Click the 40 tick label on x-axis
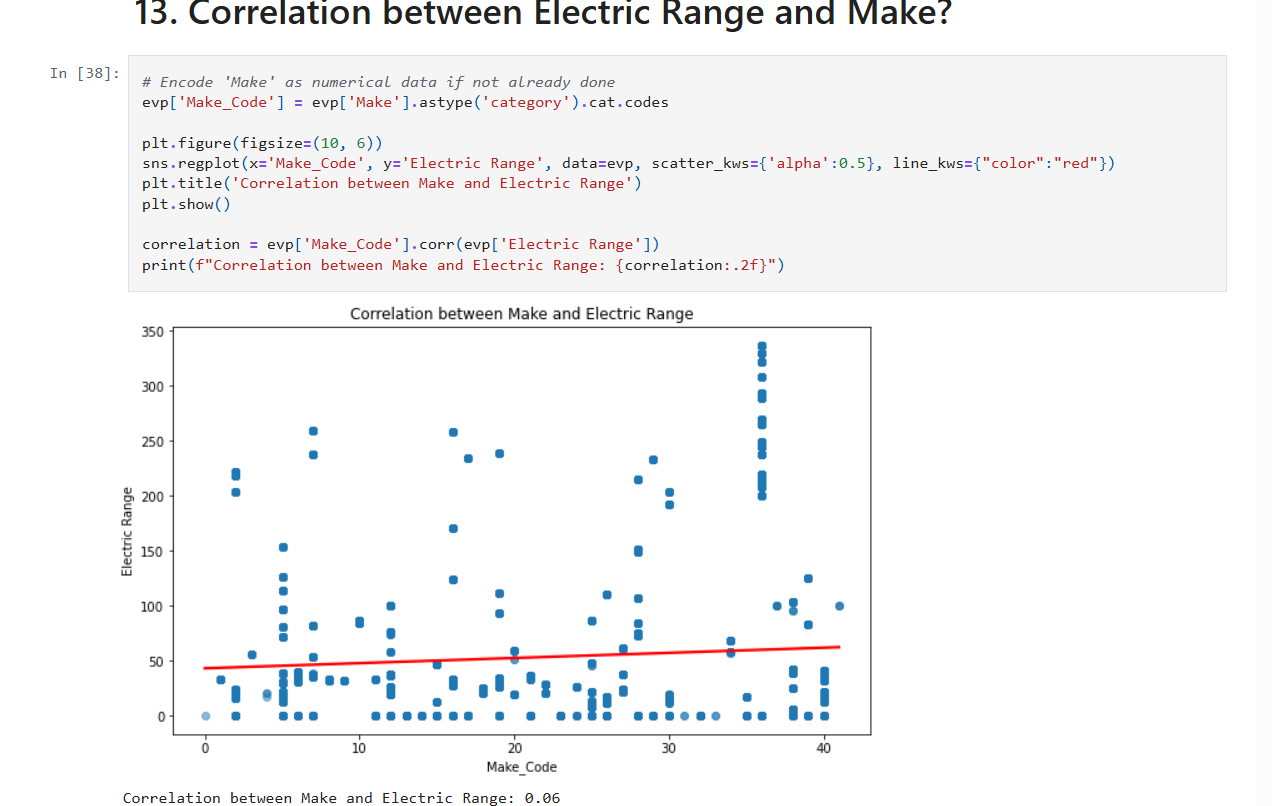Viewport: 1272px width, 806px height. coord(824,748)
